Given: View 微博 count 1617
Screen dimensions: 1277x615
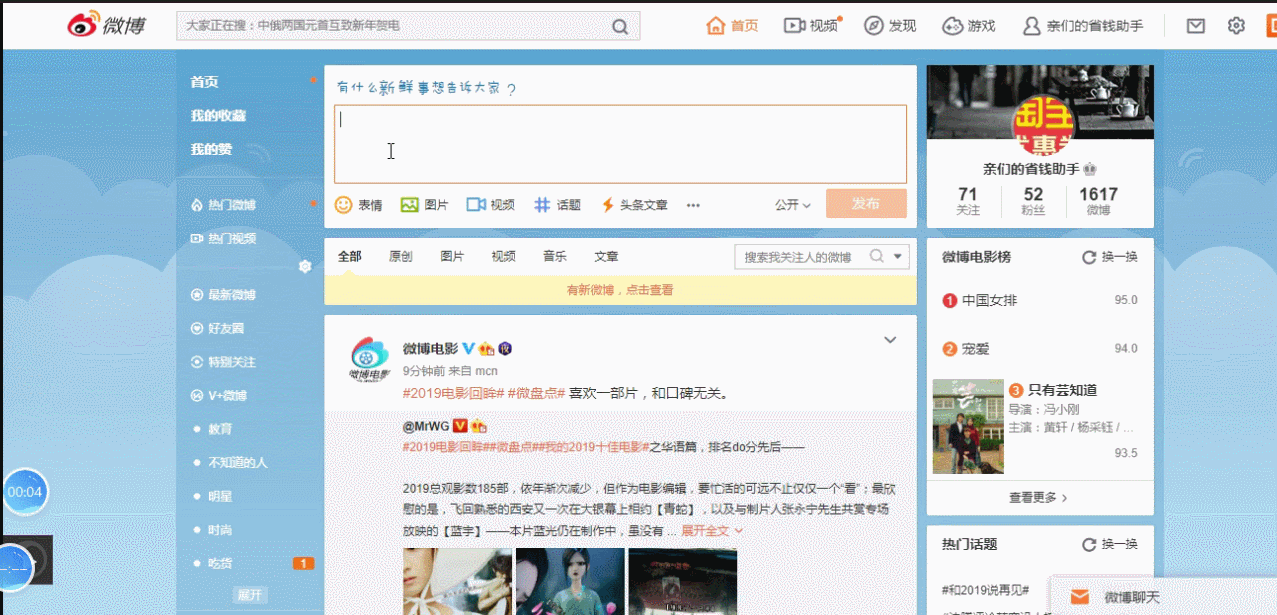Looking at the screenshot, I should point(1098,201).
